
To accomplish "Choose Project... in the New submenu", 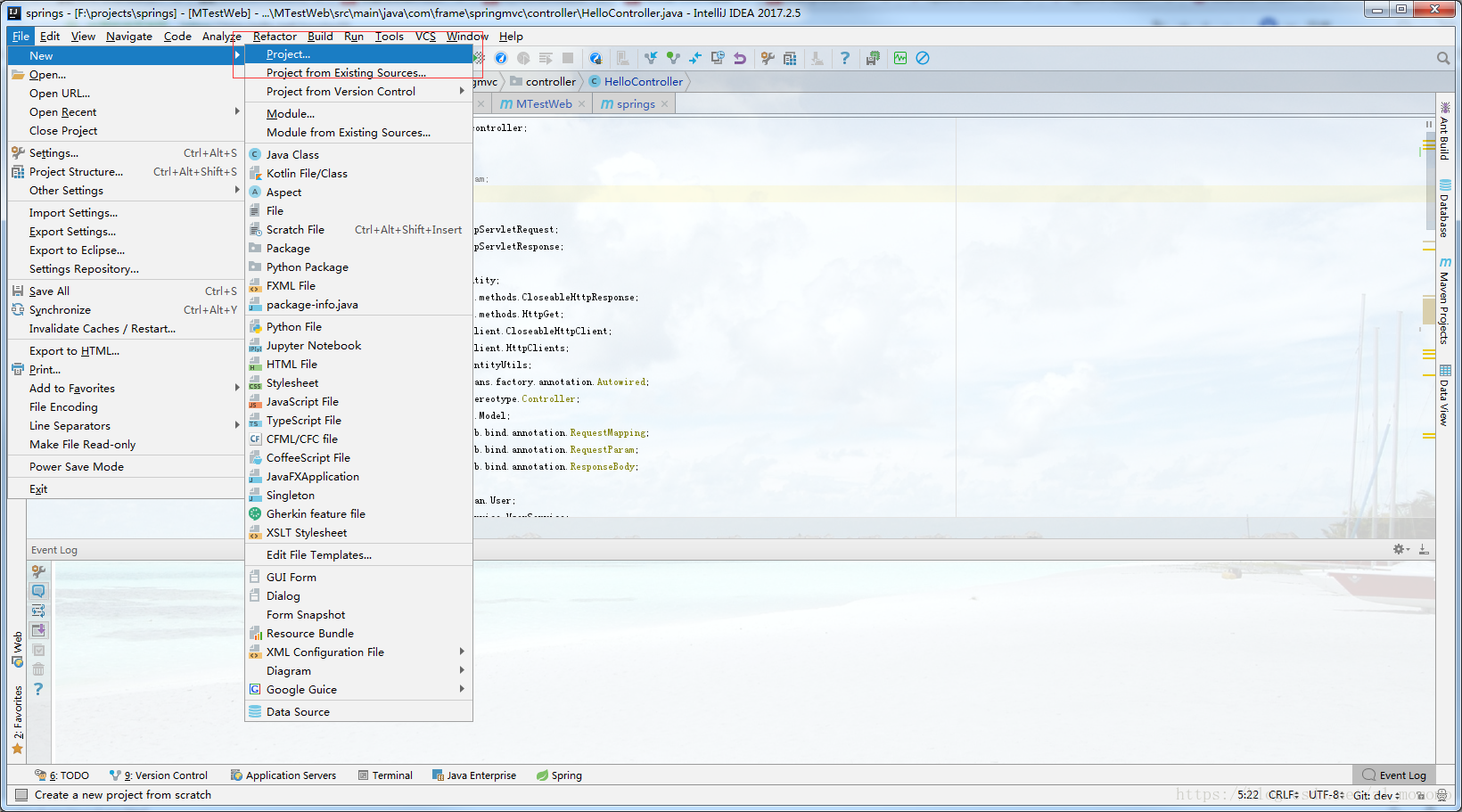I will (x=358, y=54).
